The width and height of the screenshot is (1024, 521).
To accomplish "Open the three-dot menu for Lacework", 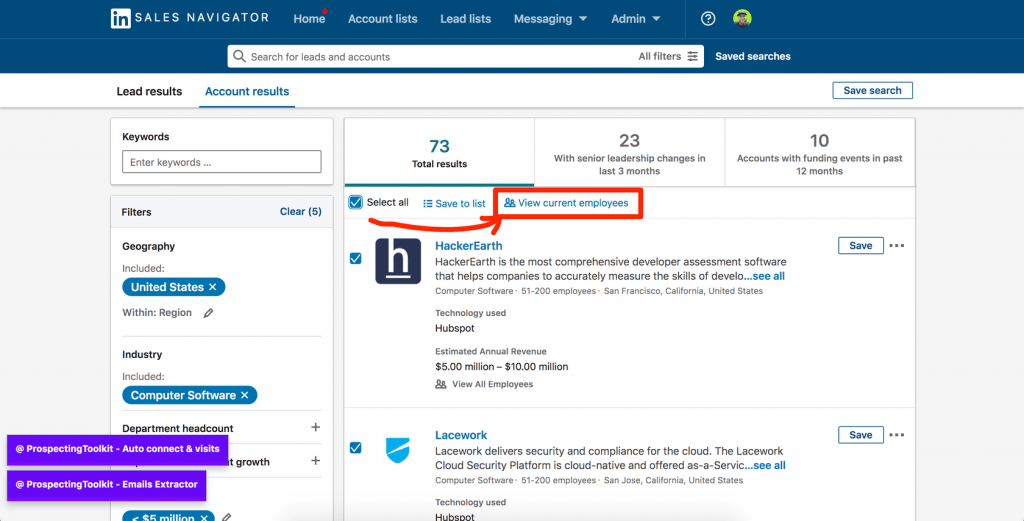I will coord(897,435).
